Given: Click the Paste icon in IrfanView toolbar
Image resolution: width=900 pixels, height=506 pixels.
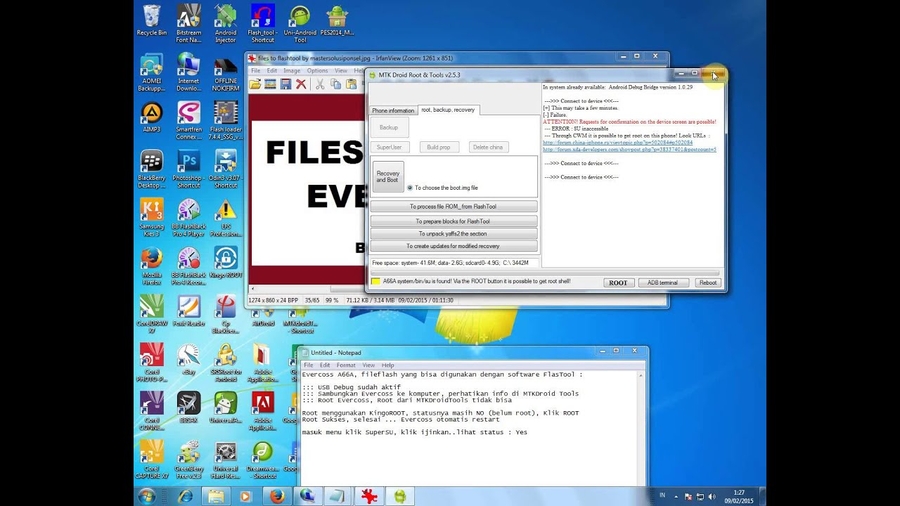Looking at the screenshot, I should [351, 85].
